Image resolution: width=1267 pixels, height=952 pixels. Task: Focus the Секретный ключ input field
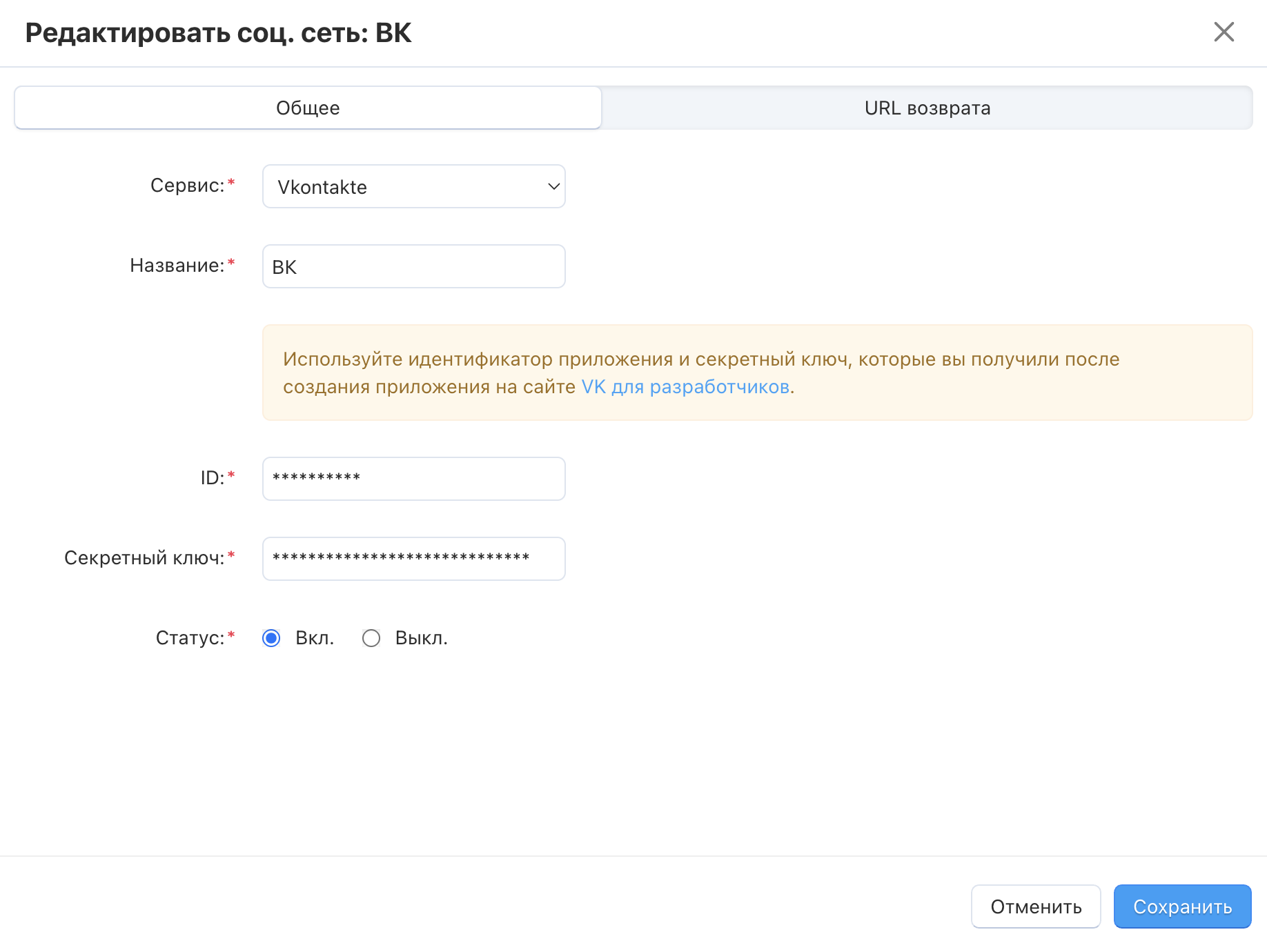pos(413,559)
